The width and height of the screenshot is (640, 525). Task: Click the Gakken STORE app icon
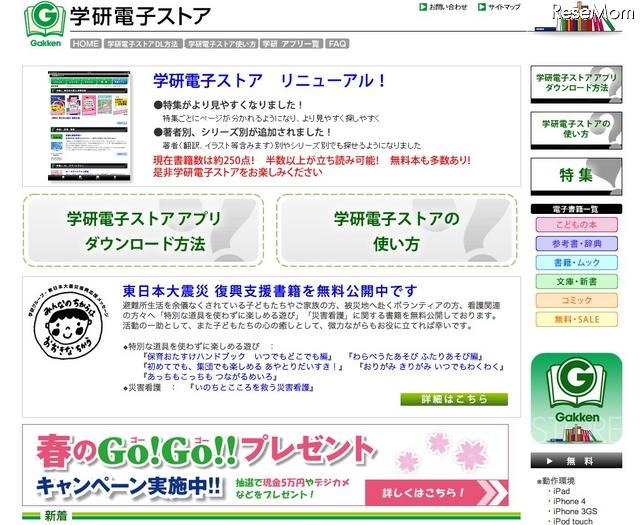[x=576, y=398]
